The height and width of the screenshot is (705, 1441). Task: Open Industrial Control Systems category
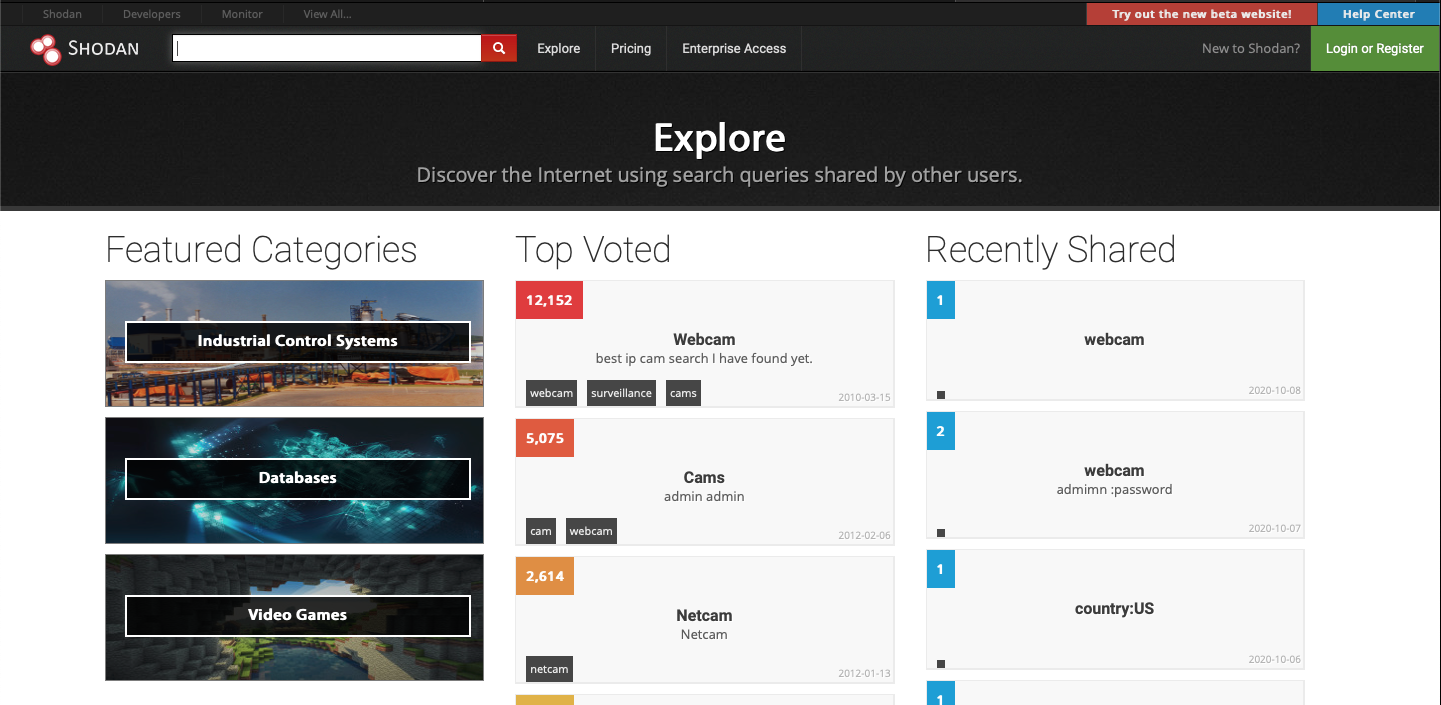coord(297,341)
